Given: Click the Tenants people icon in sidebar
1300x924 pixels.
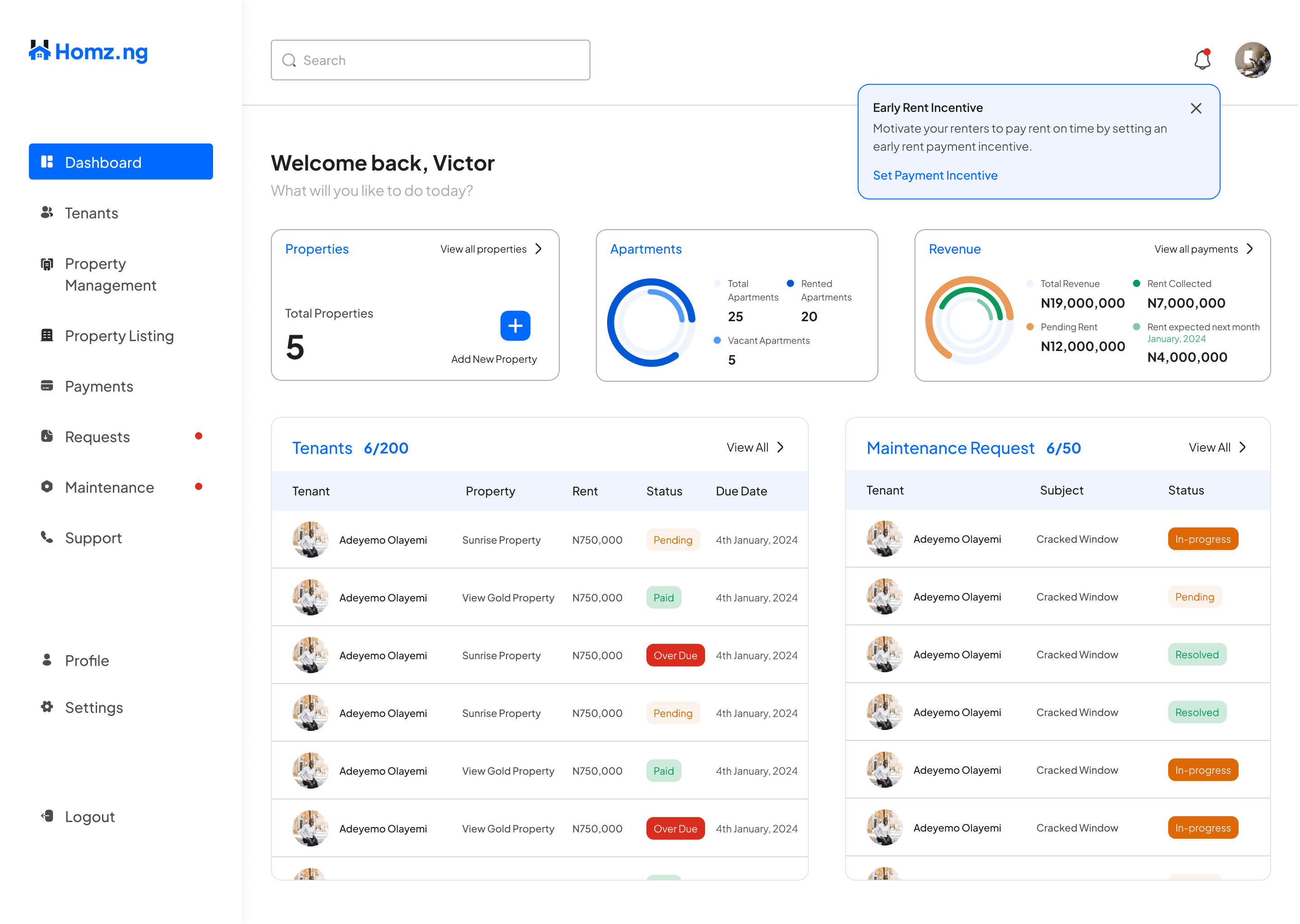Looking at the screenshot, I should click(x=47, y=212).
